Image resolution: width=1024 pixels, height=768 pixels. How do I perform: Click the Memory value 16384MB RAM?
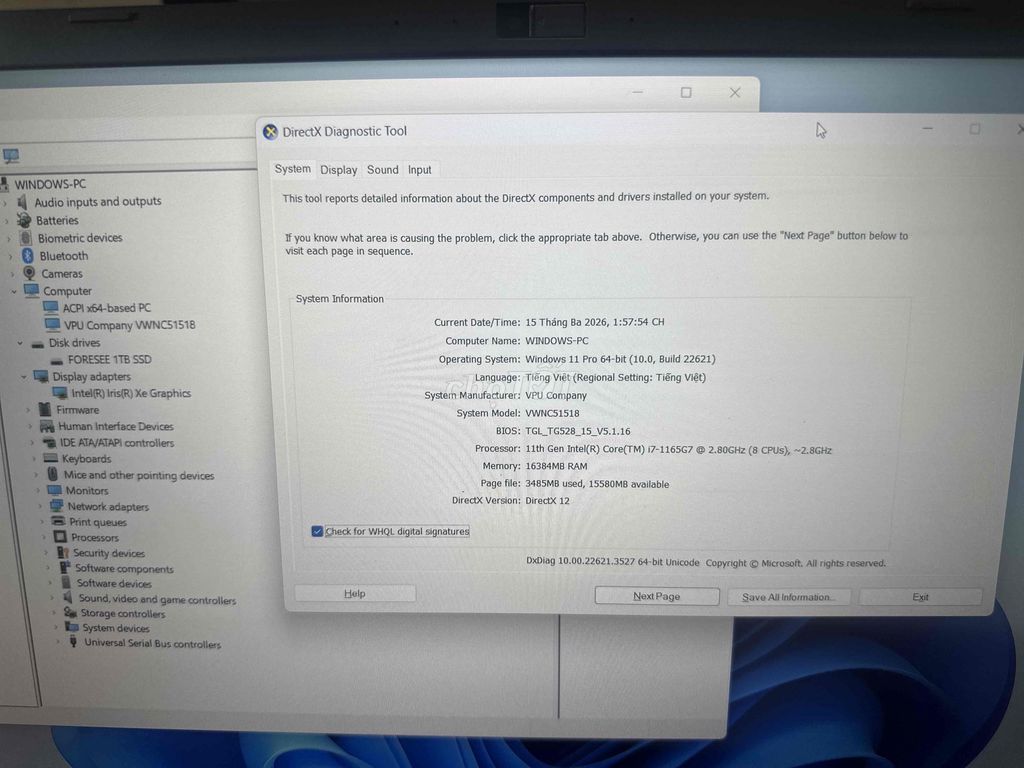(x=556, y=466)
